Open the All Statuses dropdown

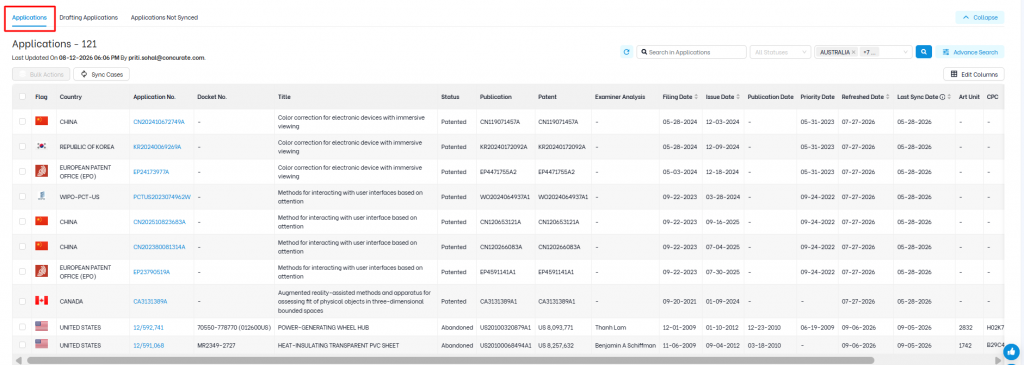pyautogui.click(x=780, y=52)
